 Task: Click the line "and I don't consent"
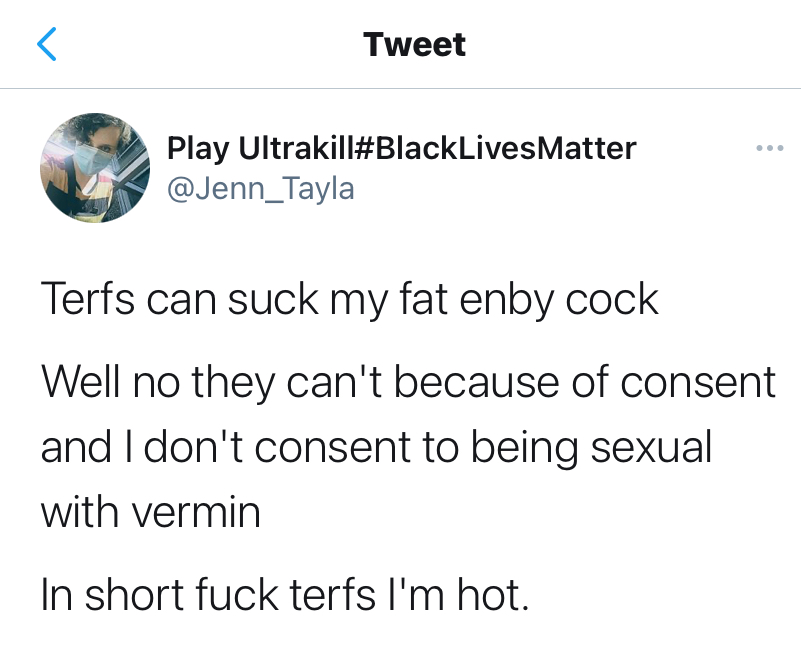point(376,448)
